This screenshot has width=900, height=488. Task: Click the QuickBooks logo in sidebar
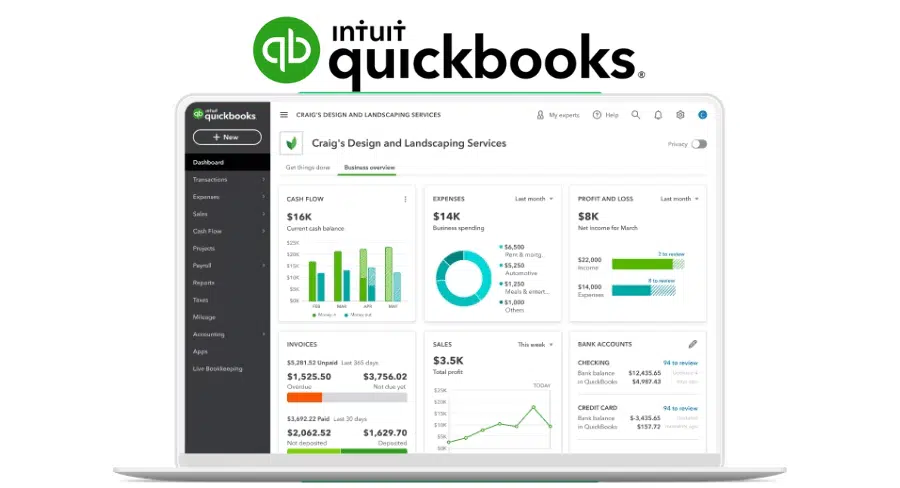[224, 115]
